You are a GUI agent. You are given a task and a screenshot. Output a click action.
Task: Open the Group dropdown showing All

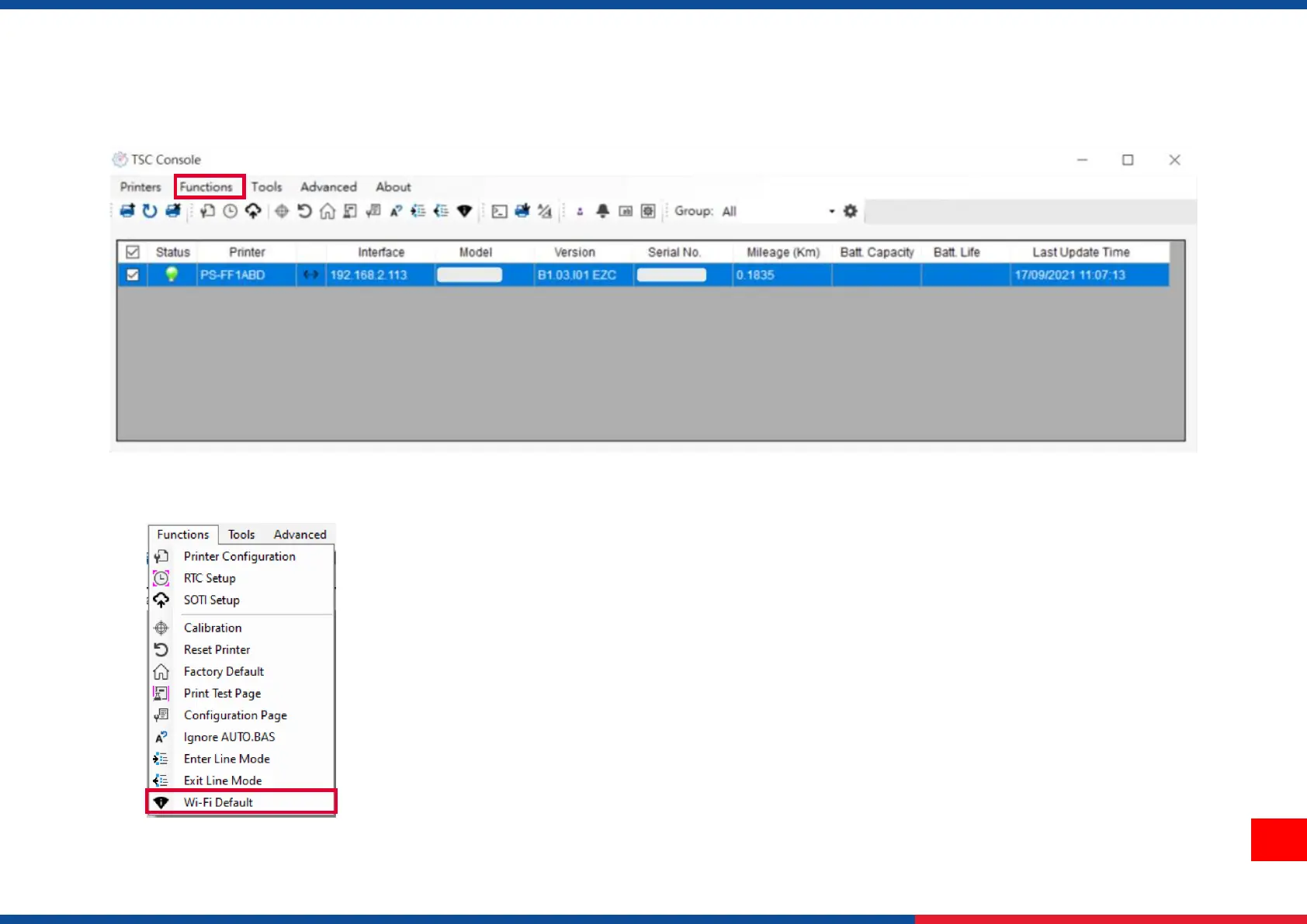point(778,211)
